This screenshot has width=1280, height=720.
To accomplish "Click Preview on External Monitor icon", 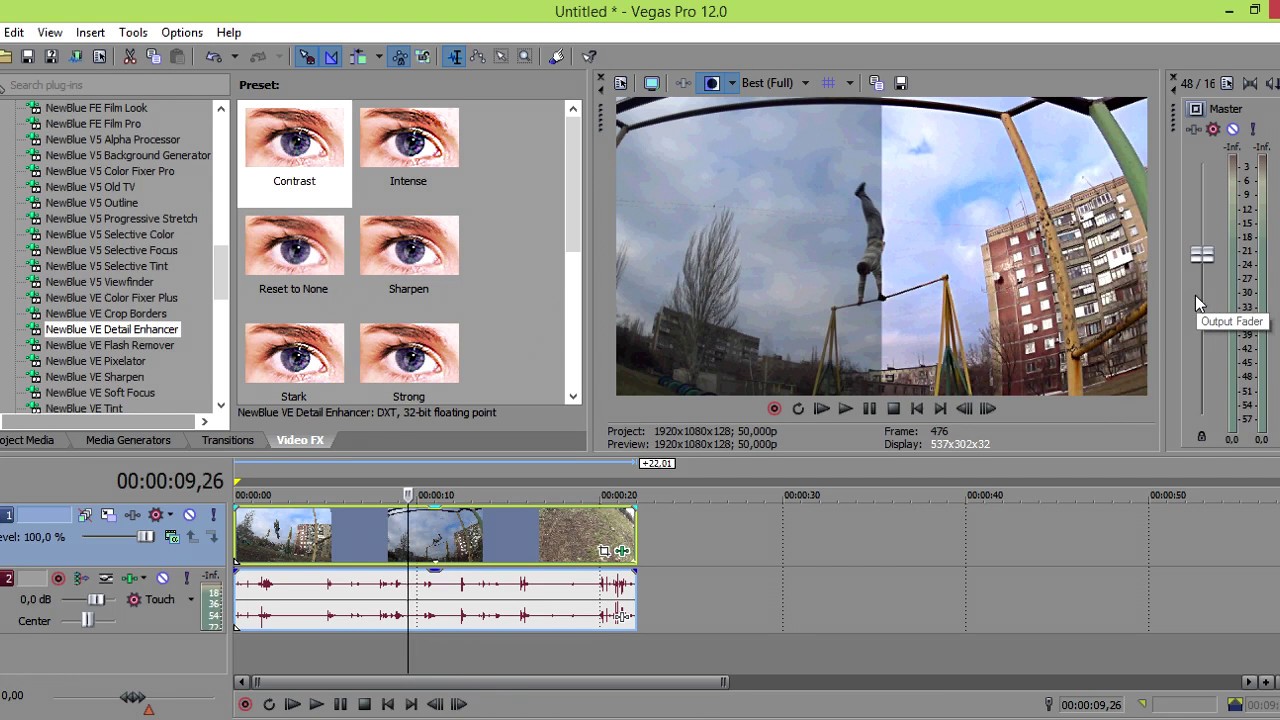I will [x=651, y=83].
